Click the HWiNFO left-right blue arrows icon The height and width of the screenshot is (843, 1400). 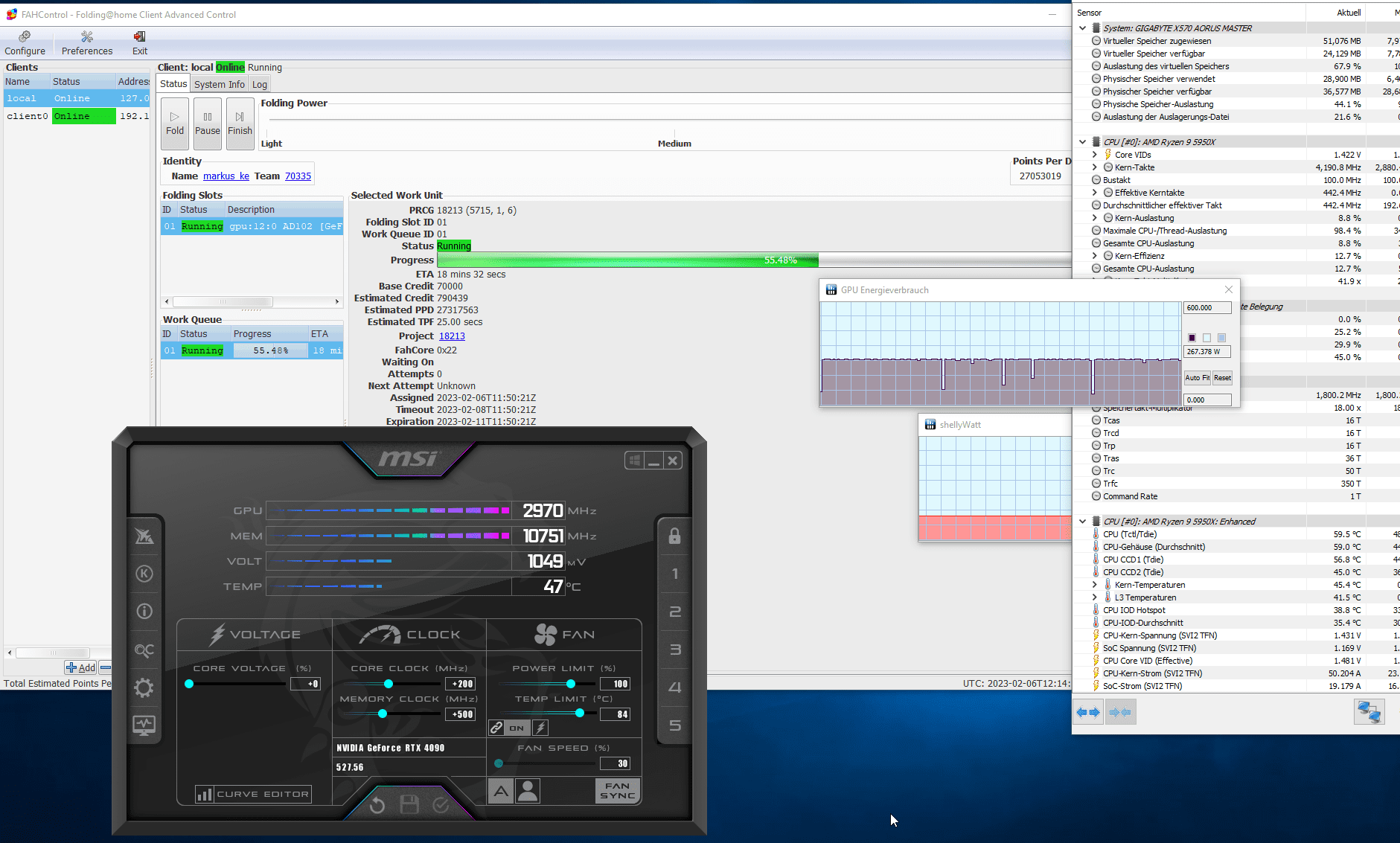click(1088, 713)
